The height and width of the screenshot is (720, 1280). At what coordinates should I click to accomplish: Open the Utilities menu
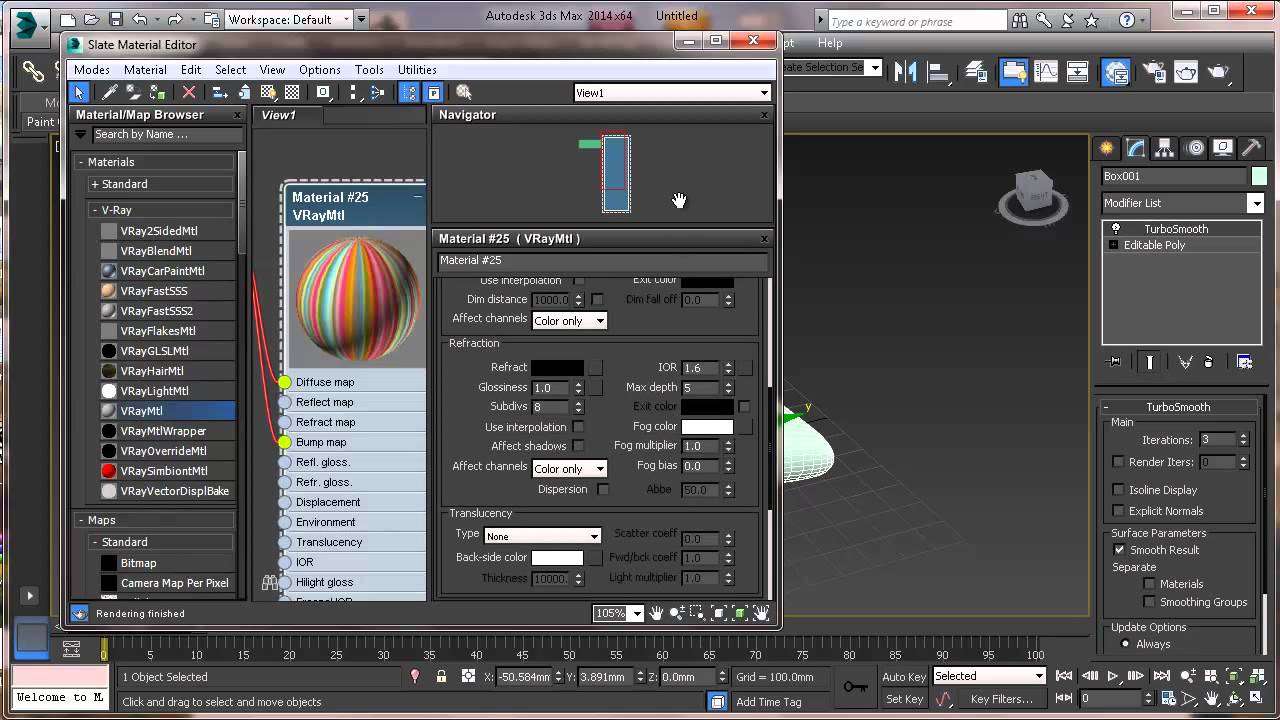click(417, 70)
